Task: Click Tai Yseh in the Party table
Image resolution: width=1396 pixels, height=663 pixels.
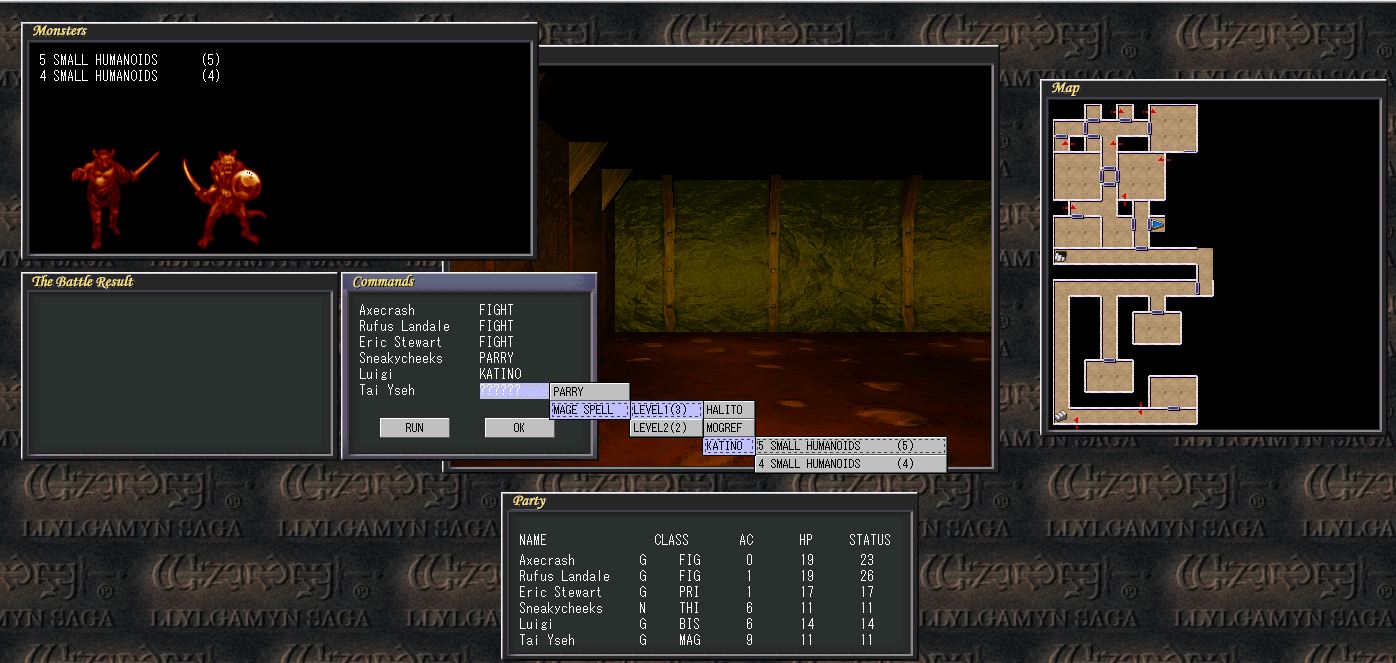Action: pyautogui.click(x=547, y=640)
